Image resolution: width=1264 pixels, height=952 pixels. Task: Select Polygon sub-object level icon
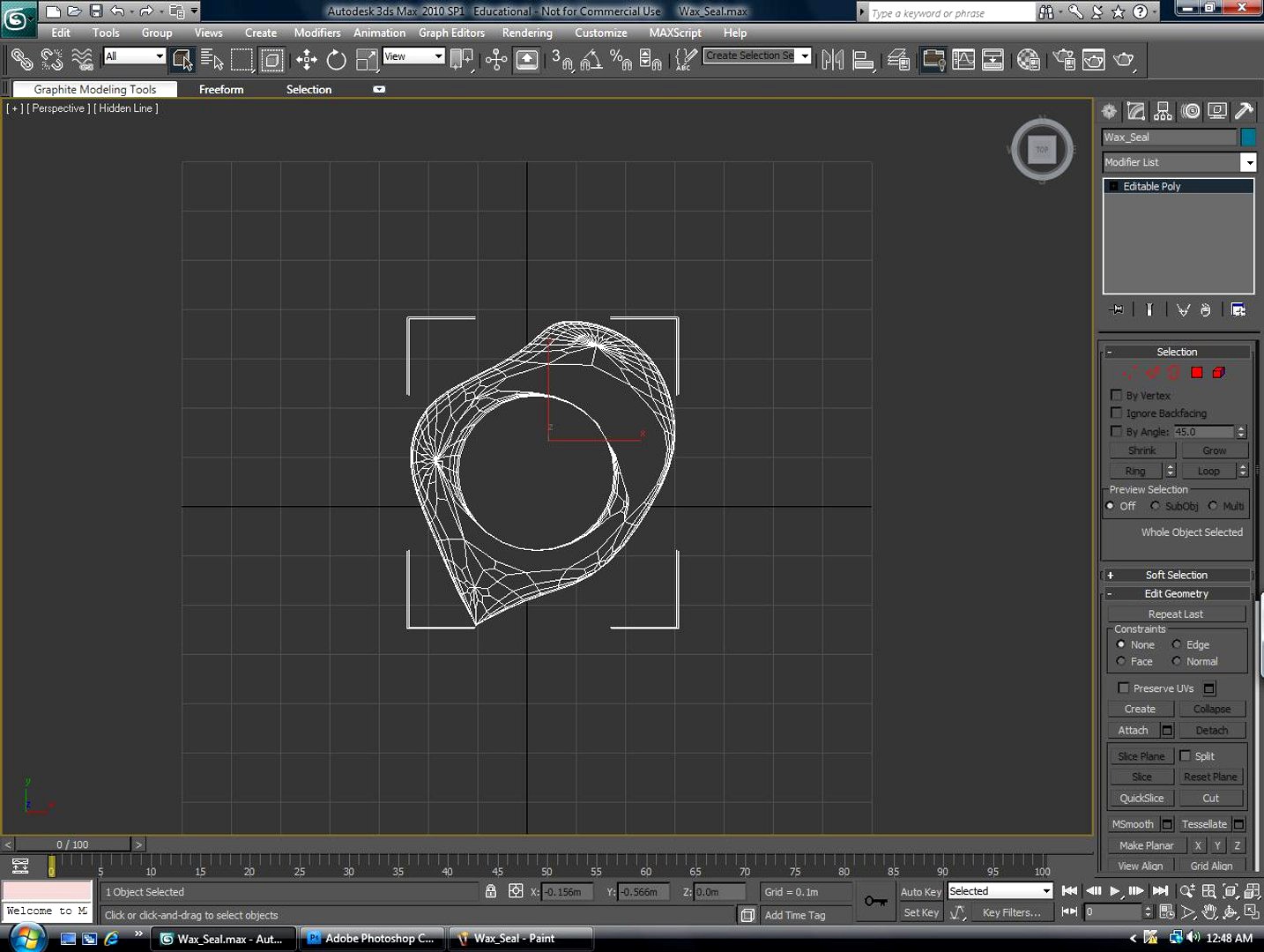click(1196, 373)
